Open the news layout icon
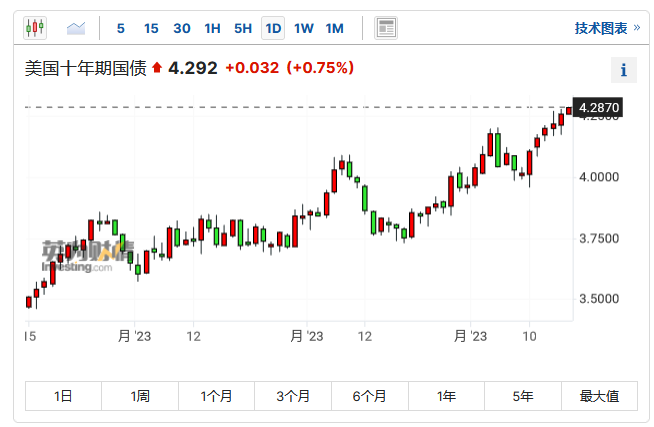This screenshot has width=654, height=427. (x=386, y=28)
